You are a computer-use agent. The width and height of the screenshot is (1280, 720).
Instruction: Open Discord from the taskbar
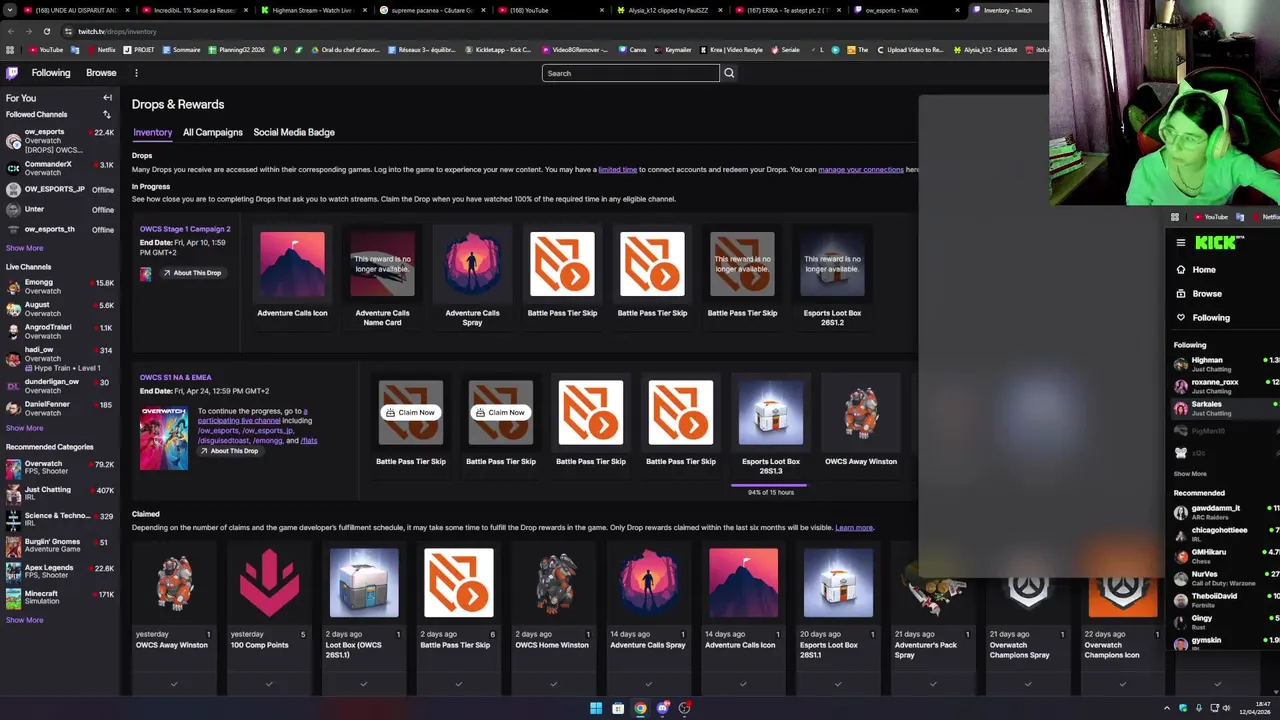coord(662,708)
